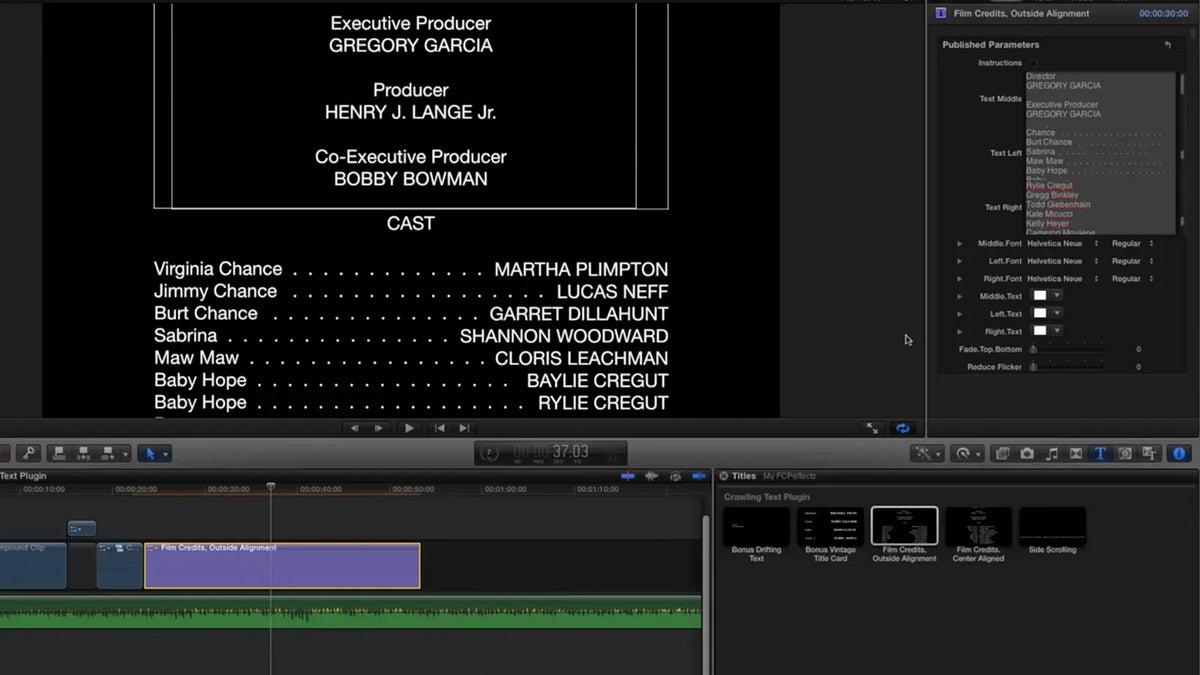The image size is (1200, 675).
Task: Select Film Credits, Center Aligned thumbnail
Action: point(978,526)
